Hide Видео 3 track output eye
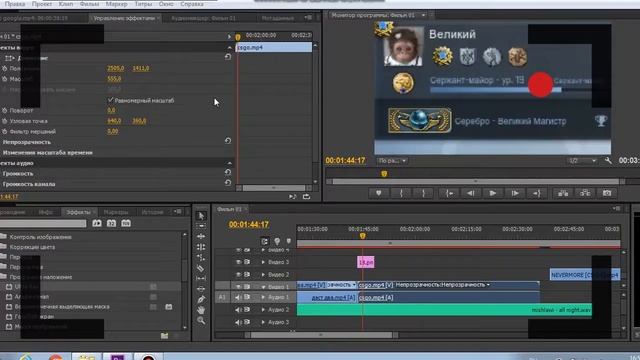 pos(239,262)
